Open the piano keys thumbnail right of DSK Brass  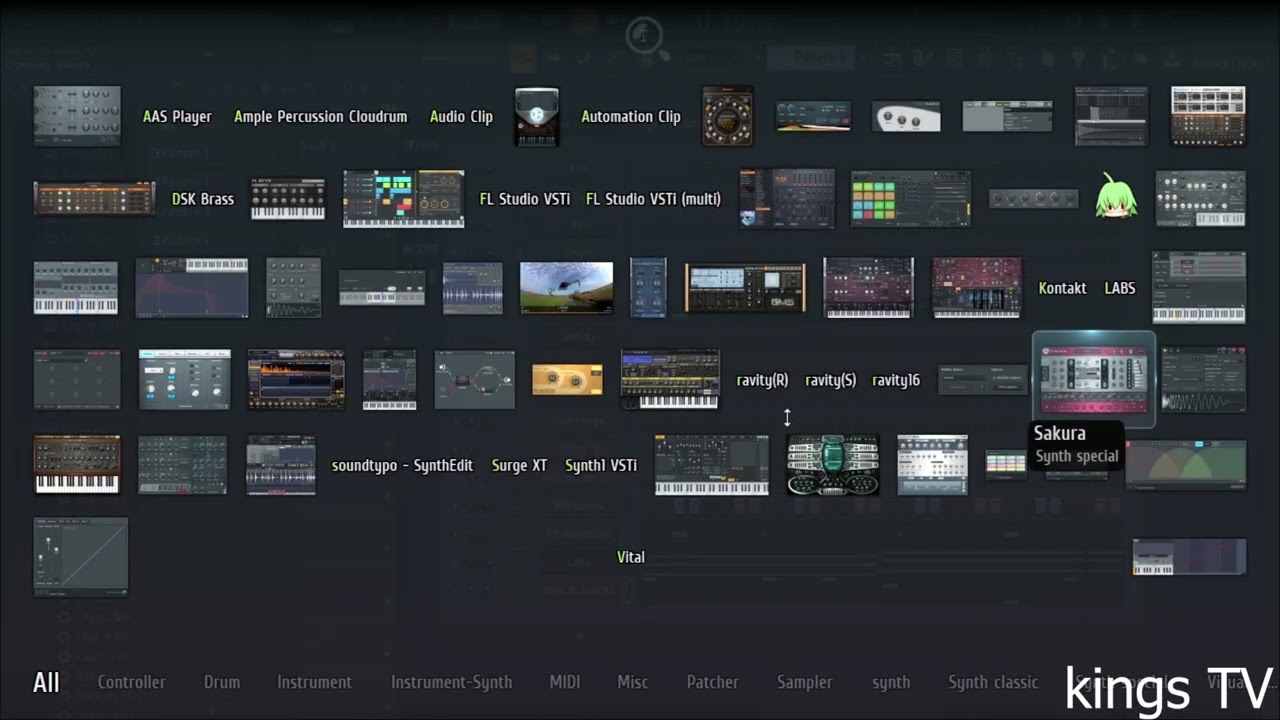tap(287, 199)
